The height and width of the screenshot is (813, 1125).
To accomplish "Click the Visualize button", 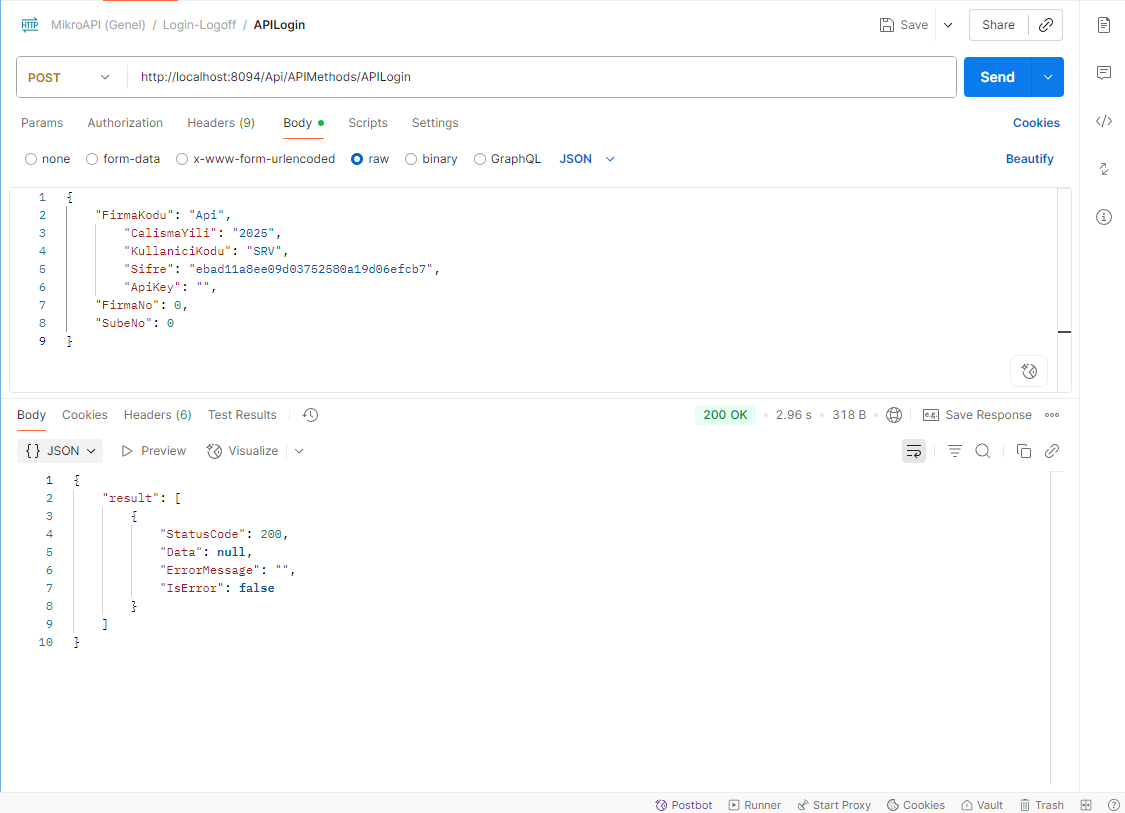I will 243,451.
